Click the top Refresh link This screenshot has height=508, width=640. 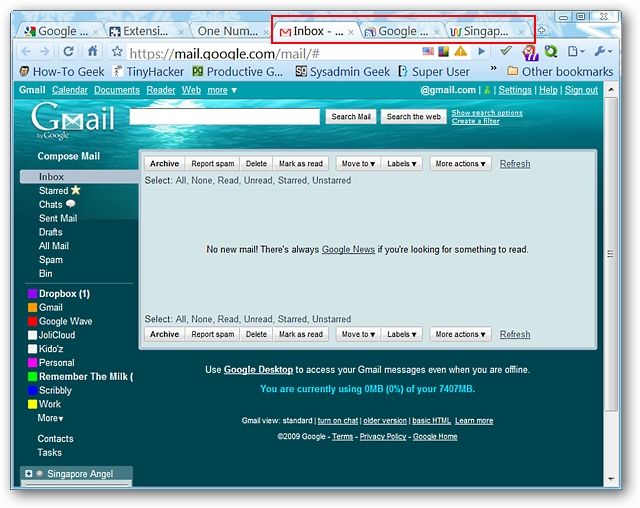[x=515, y=164]
